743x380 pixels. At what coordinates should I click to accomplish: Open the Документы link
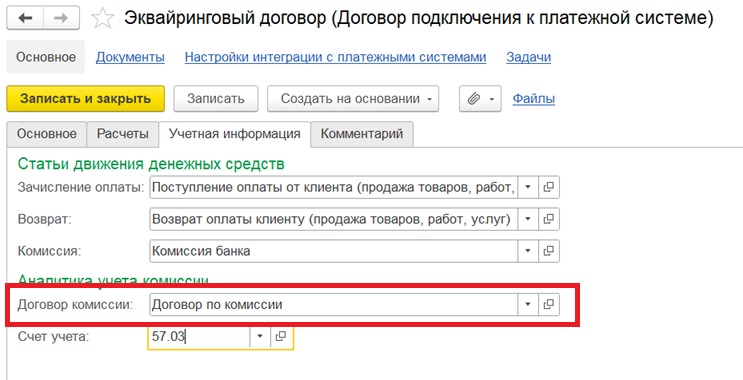pos(130,57)
